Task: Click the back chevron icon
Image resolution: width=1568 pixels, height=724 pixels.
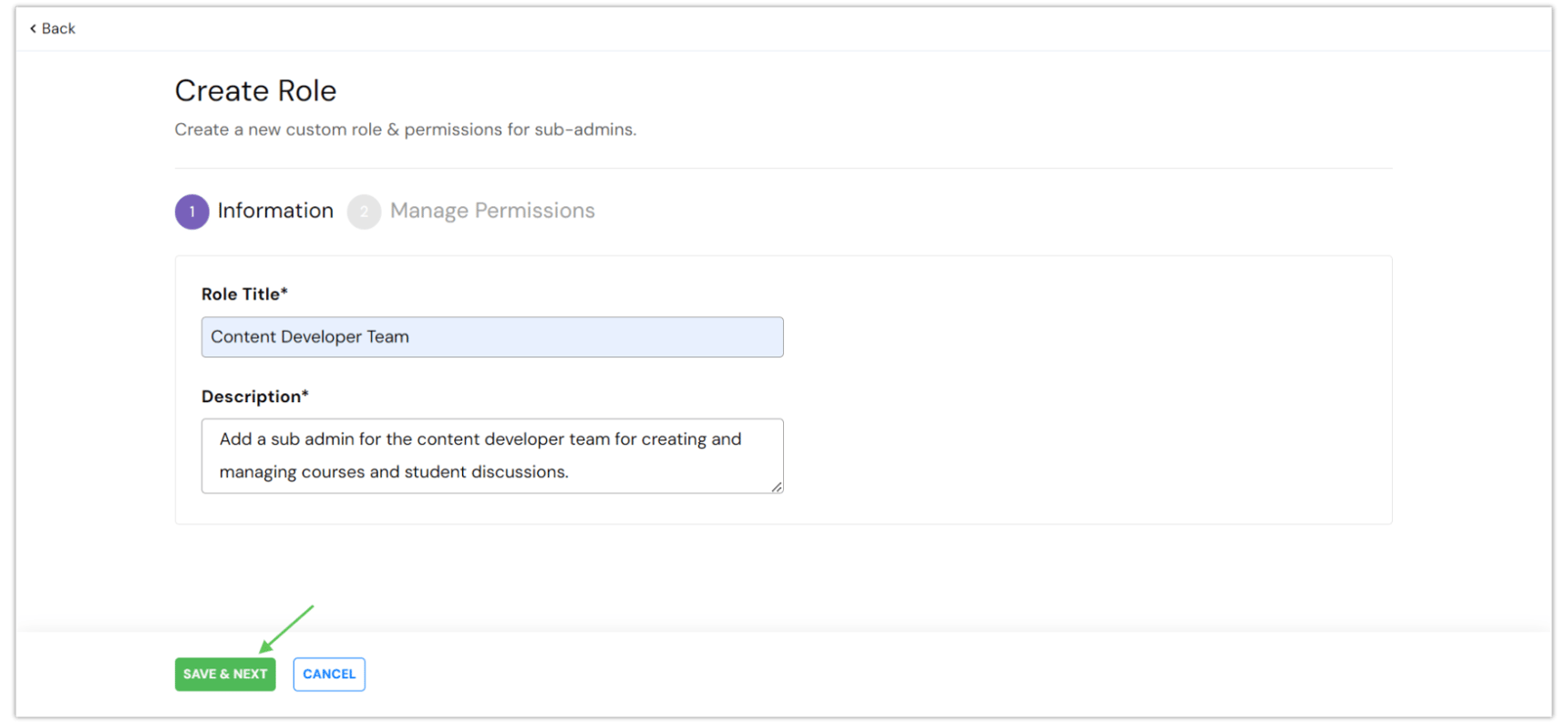Action: click(x=33, y=28)
